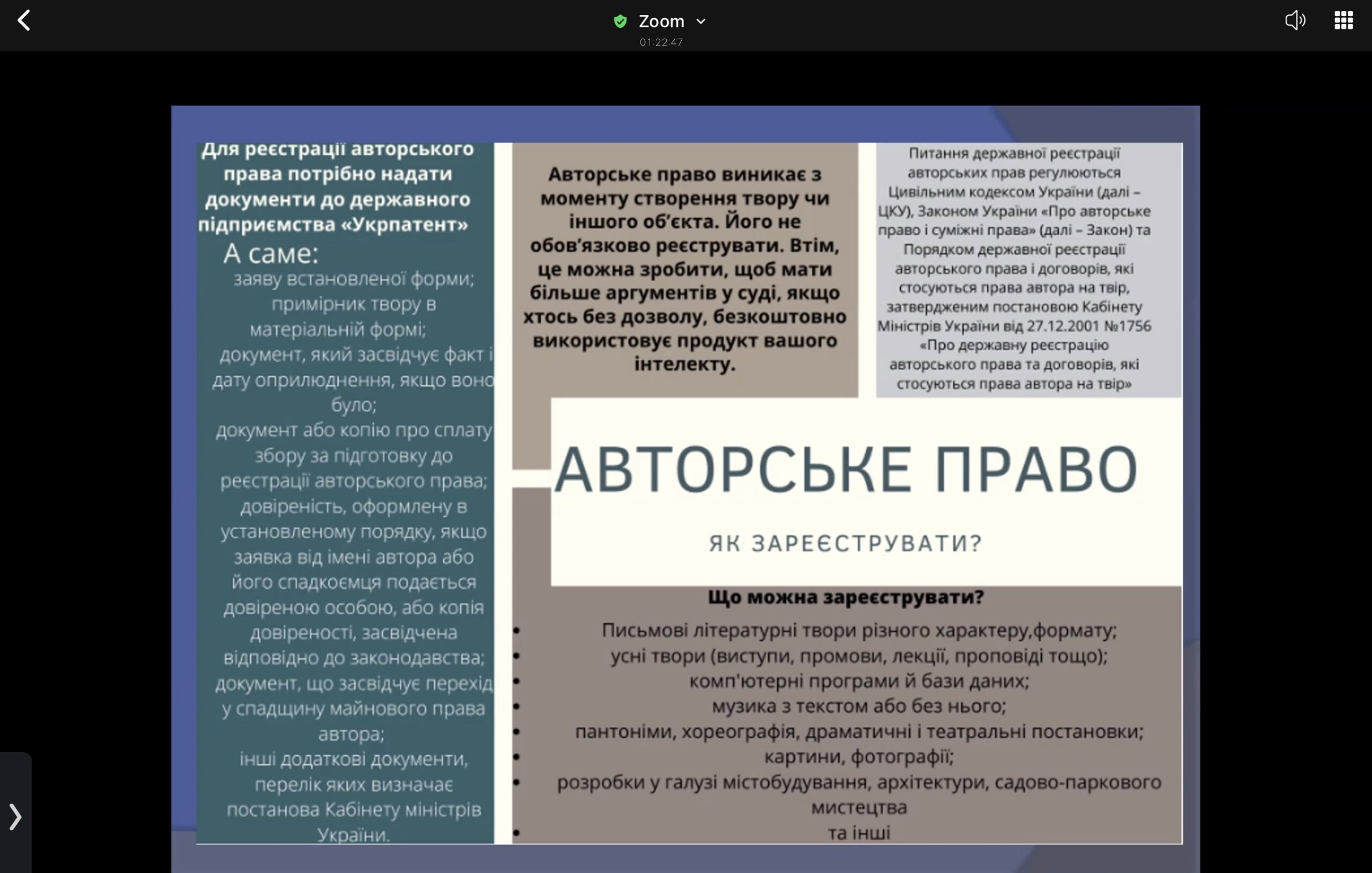Screen dimensions: 1372x873
Task: Click the bullet "усні твори (виступи, промови, лекції, проповіді тощо);"
Action: [859, 656]
